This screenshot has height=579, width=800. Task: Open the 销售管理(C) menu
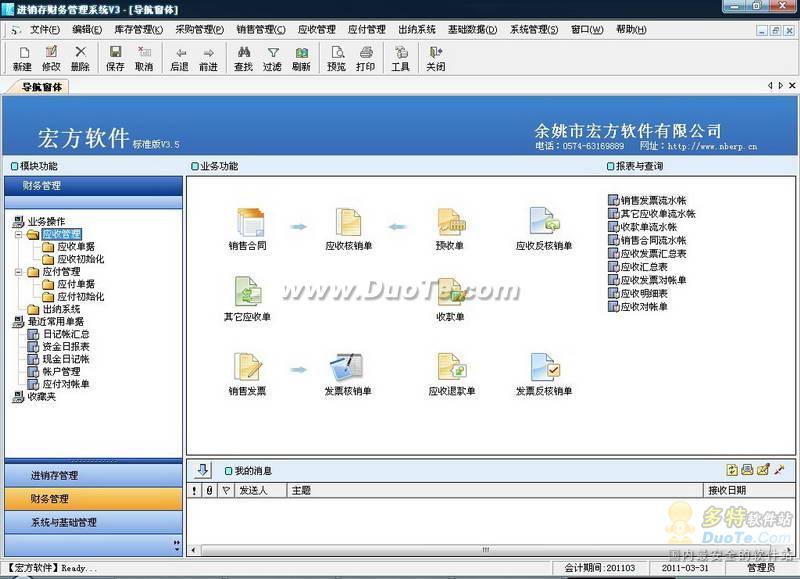(x=261, y=30)
